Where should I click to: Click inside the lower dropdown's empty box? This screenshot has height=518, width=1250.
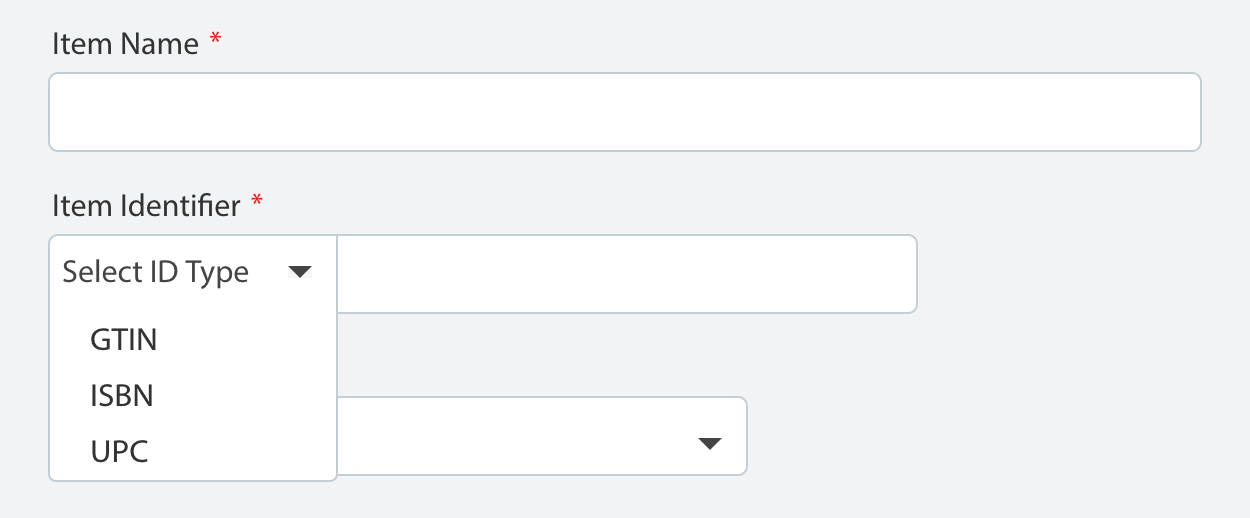(500, 436)
